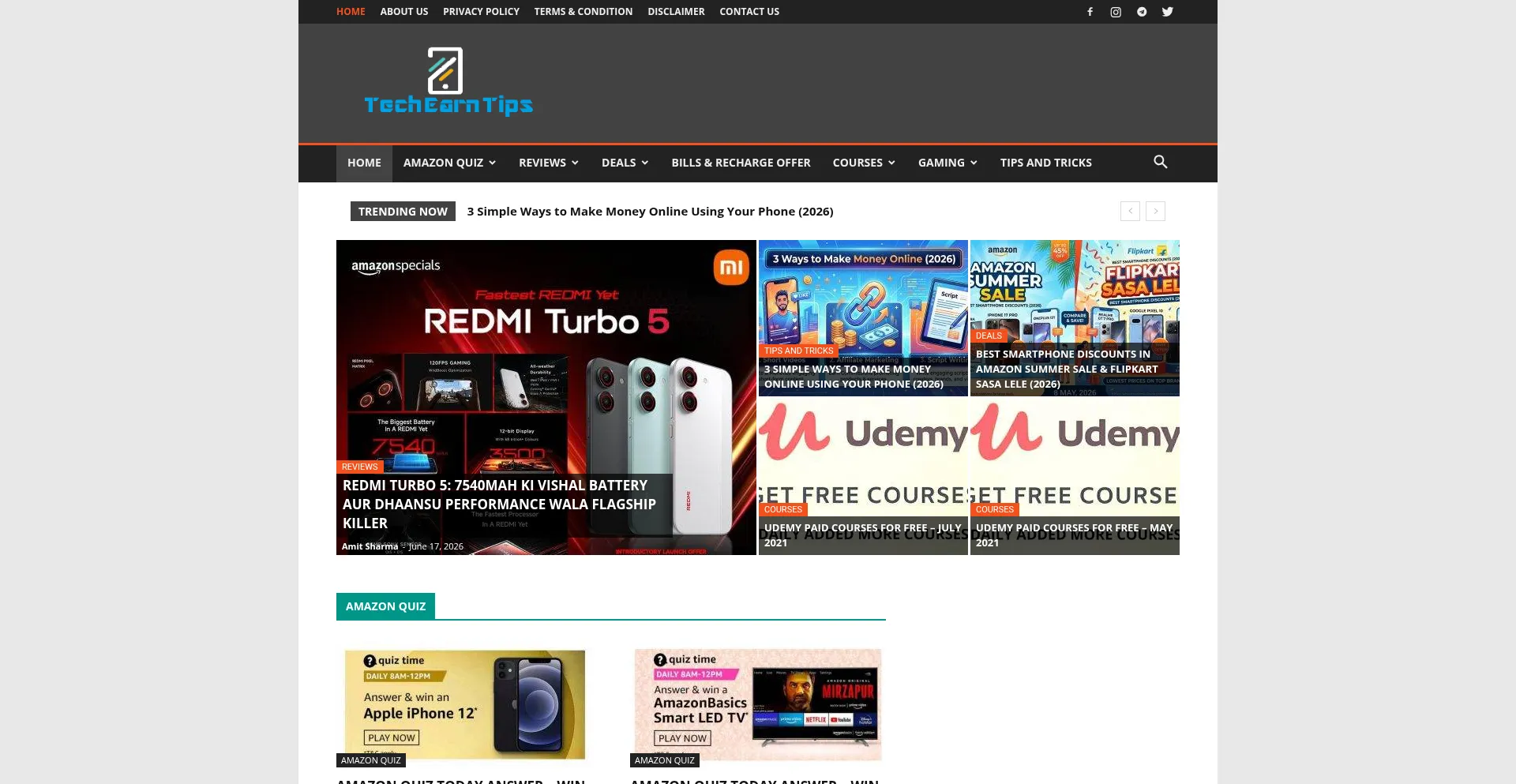
Task: Click Home link in top bar
Action: click(351, 12)
